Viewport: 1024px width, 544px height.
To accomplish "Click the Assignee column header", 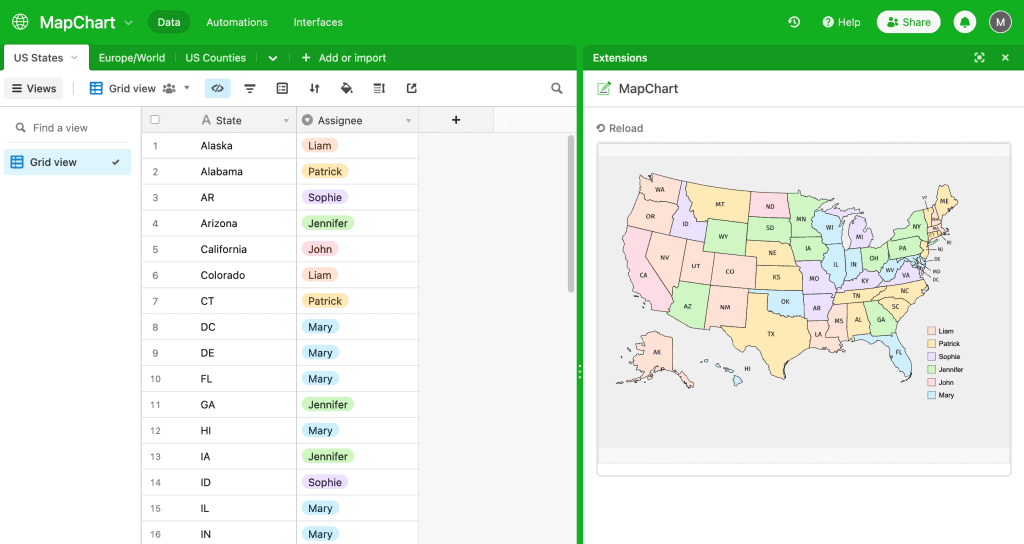I will (357, 120).
